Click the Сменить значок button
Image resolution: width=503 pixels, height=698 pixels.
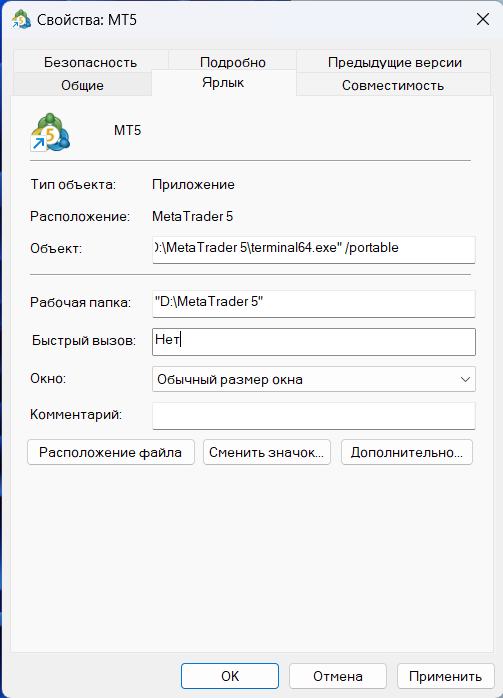pyautogui.click(x=267, y=452)
